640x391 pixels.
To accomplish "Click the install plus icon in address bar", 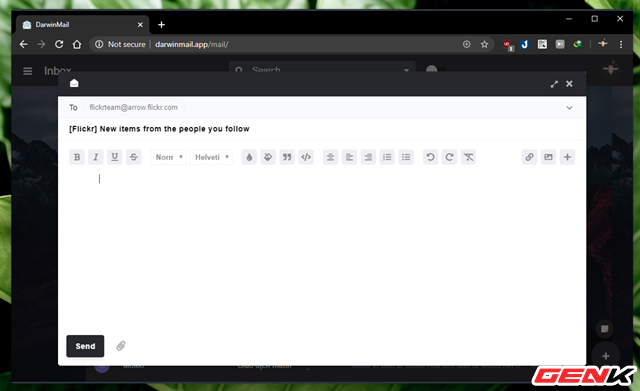I will (467, 44).
